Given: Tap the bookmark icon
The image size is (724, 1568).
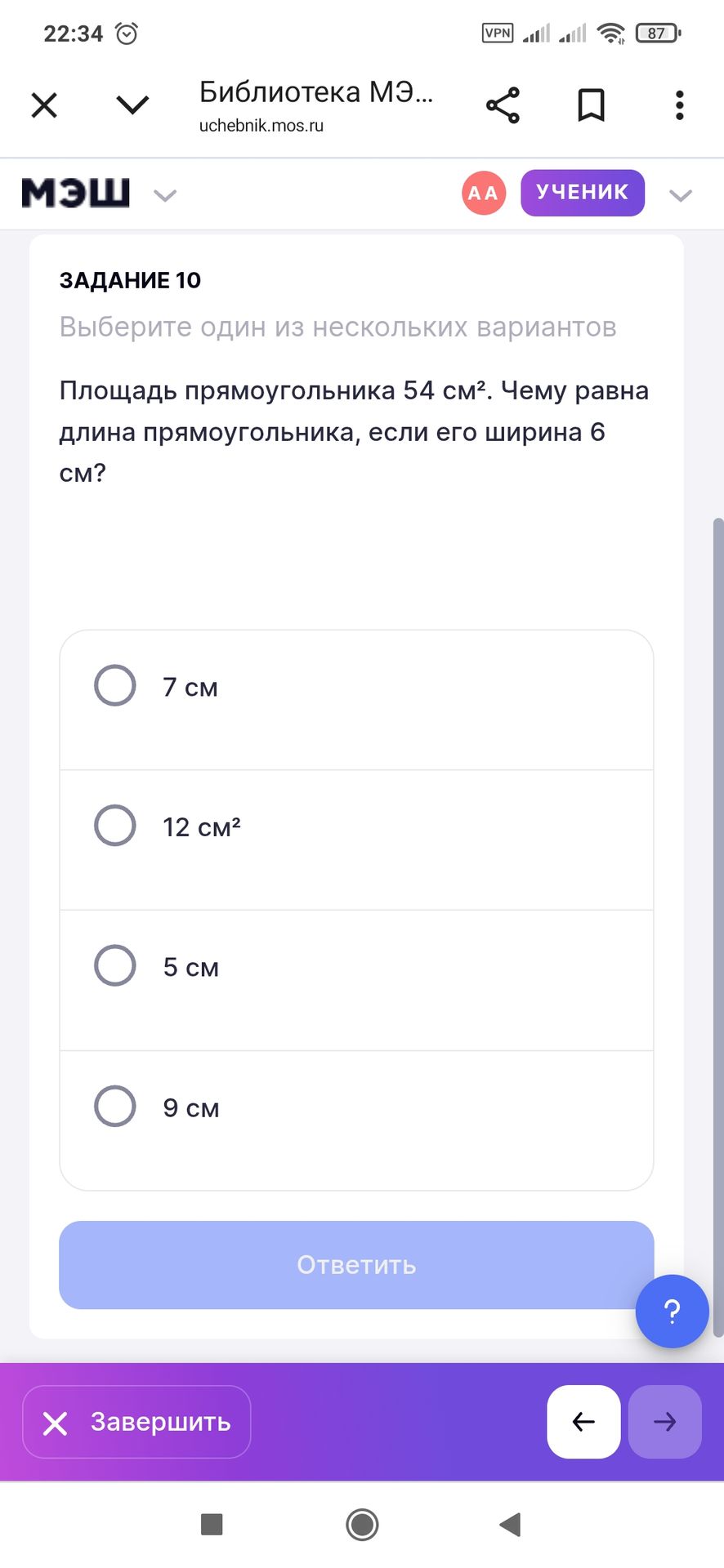Looking at the screenshot, I should (x=591, y=105).
